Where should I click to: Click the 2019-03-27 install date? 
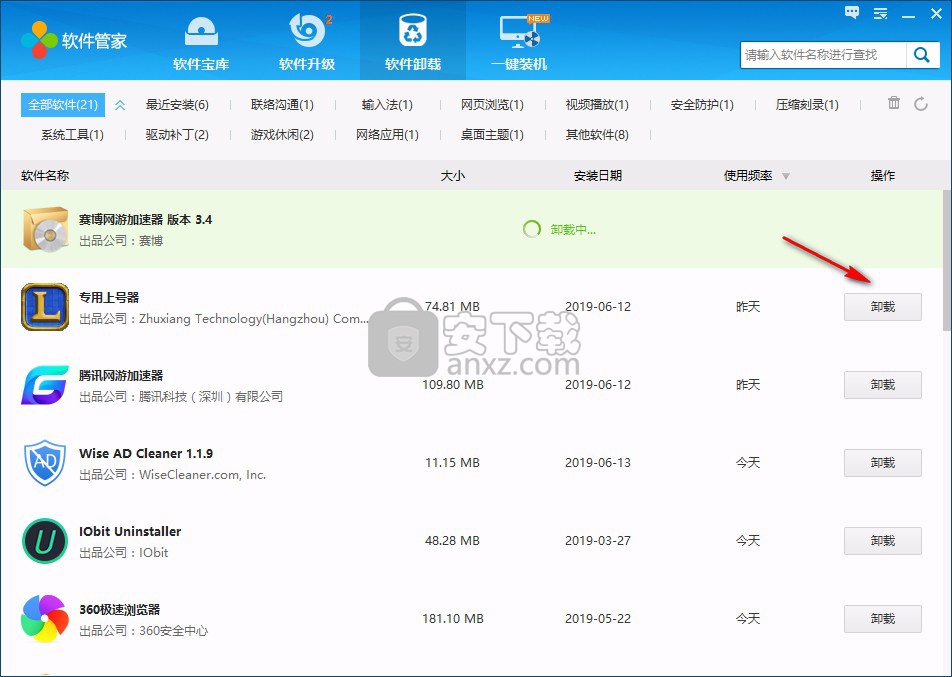pos(598,540)
